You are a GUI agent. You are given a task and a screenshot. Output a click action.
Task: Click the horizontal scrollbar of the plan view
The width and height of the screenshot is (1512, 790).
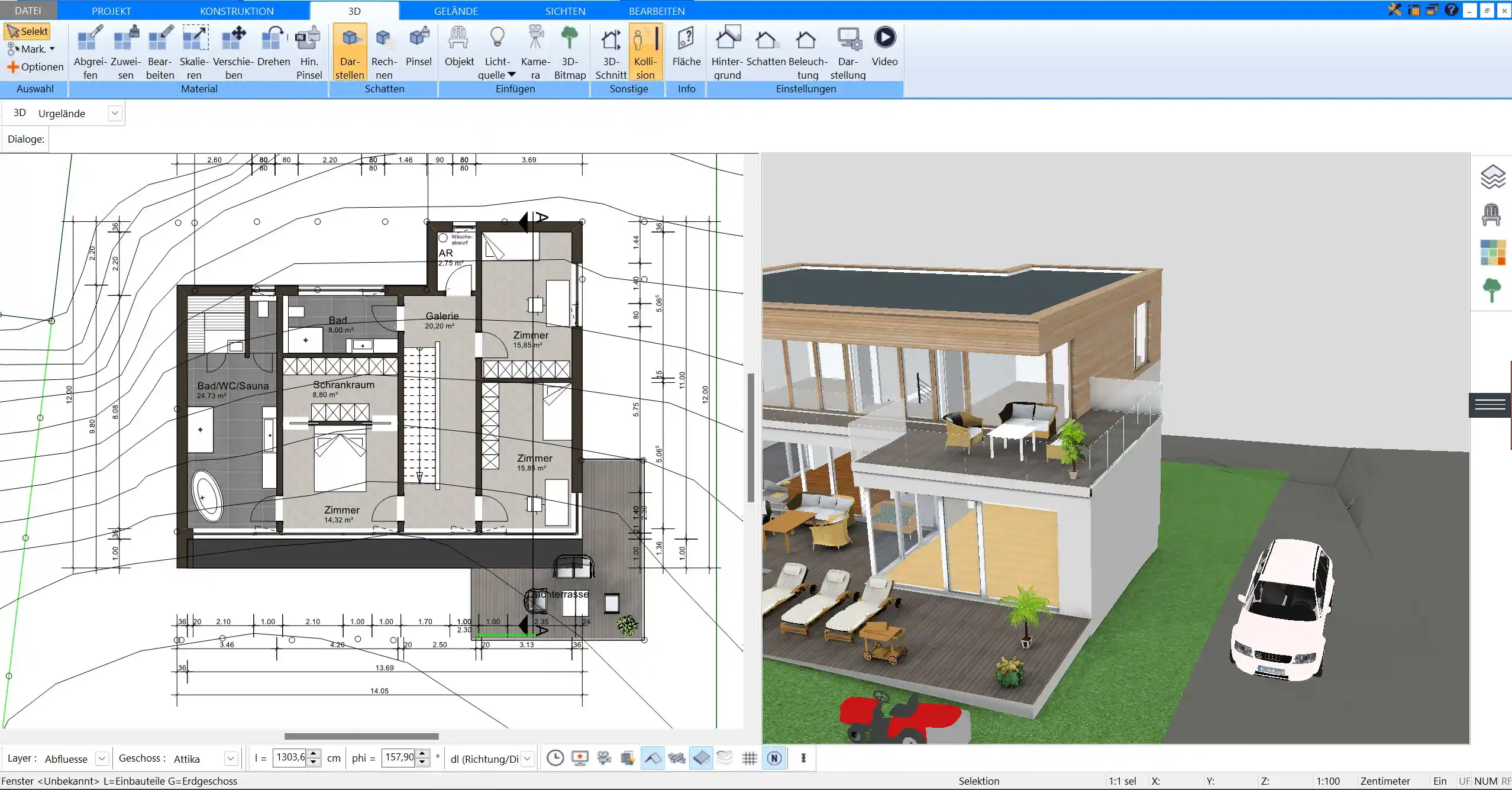tap(361, 736)
